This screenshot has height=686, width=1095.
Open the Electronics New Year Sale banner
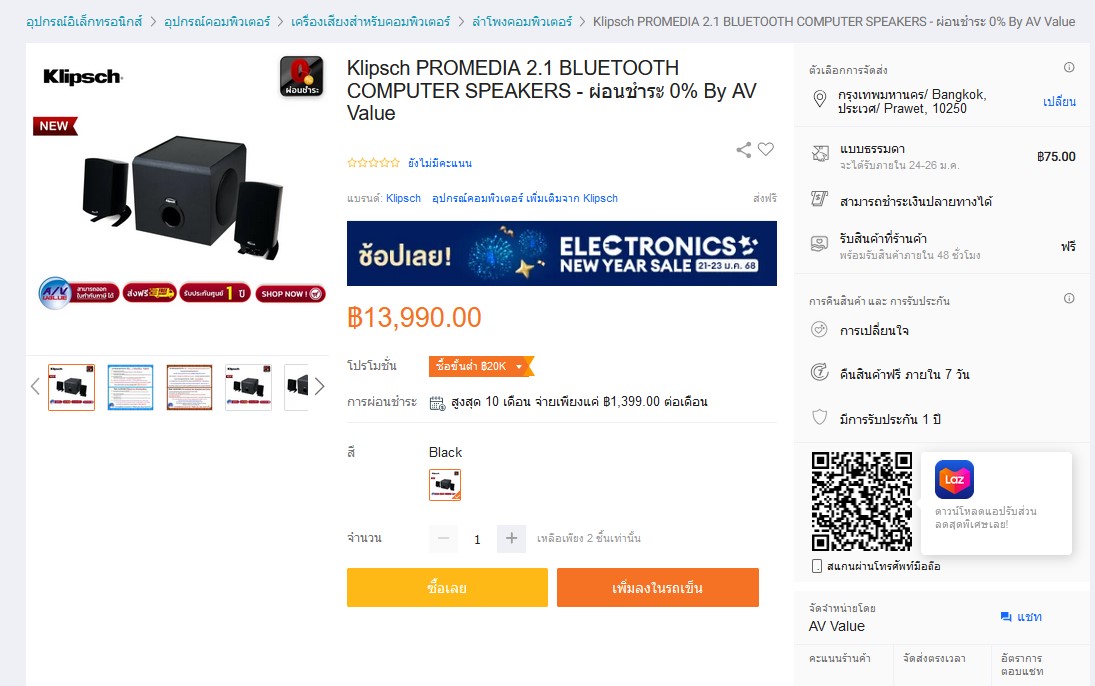[561, 254]
